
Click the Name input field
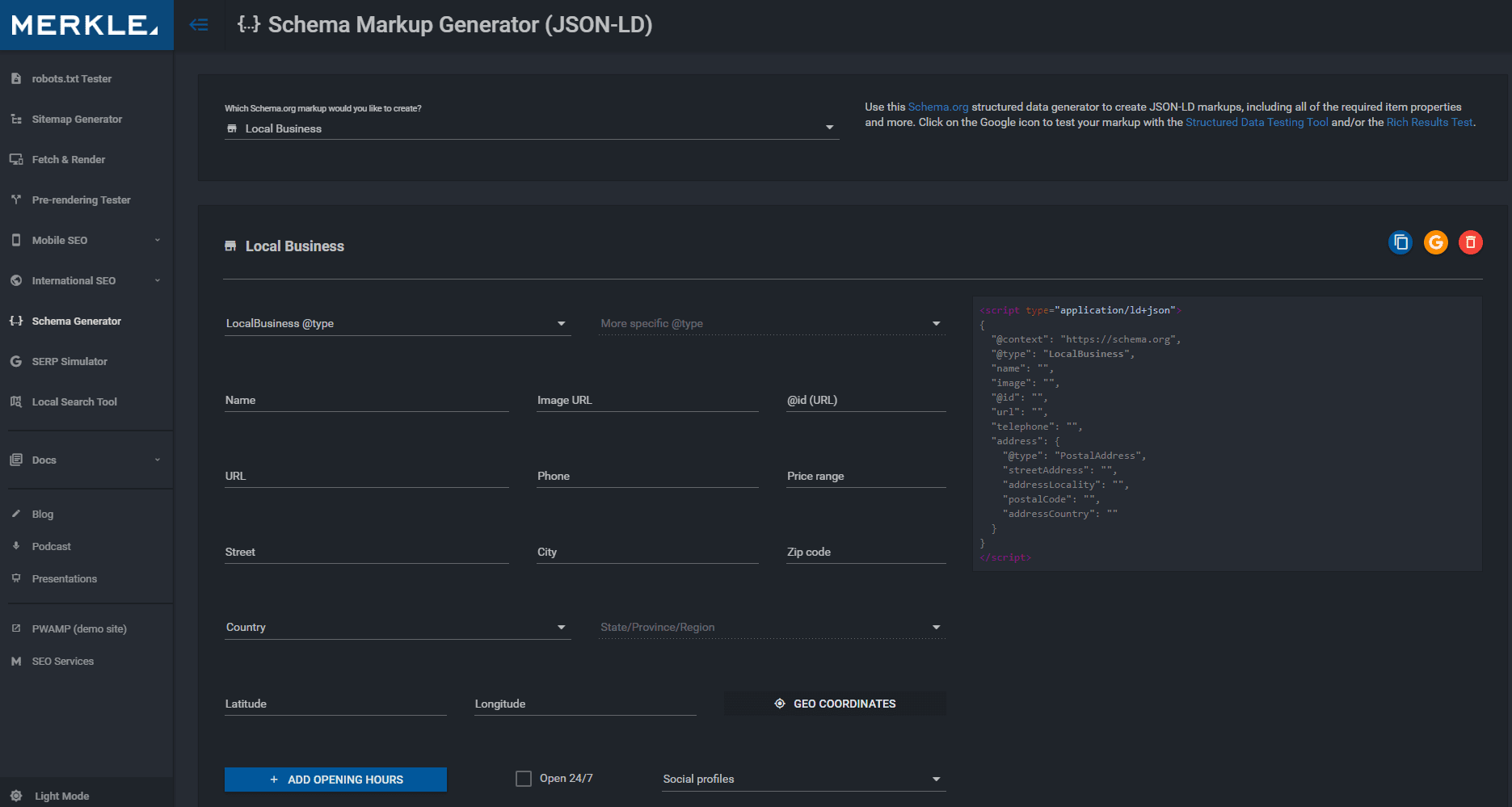(367, 401)
